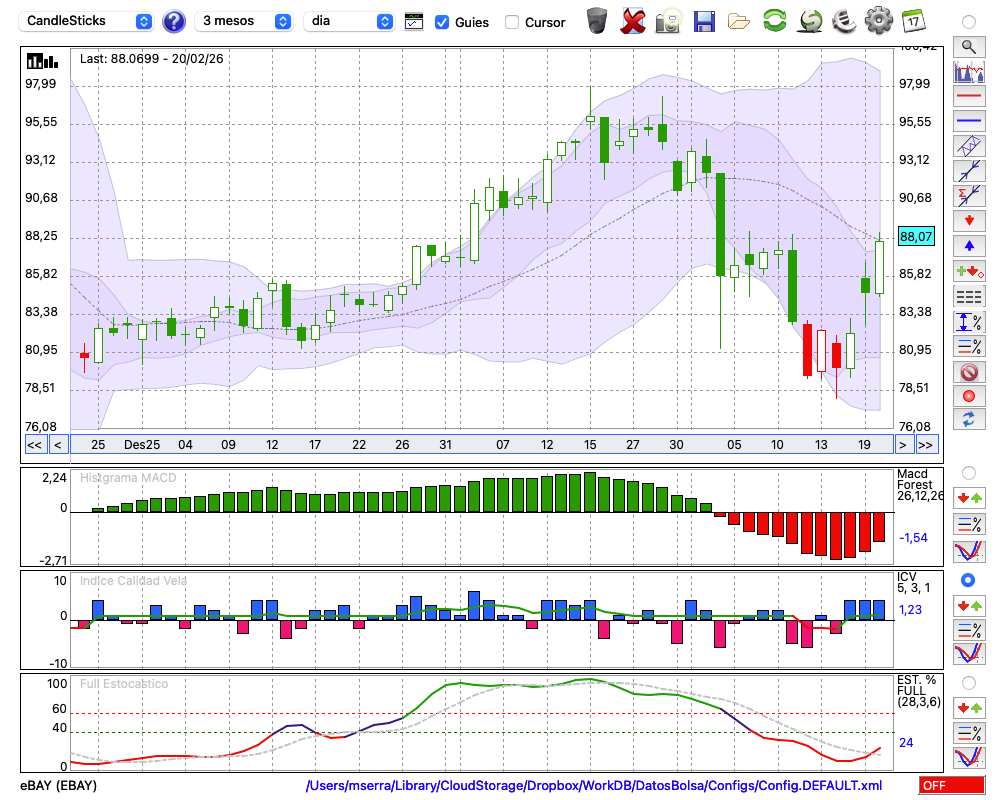Step back with the < button

(x=58, y=445)
